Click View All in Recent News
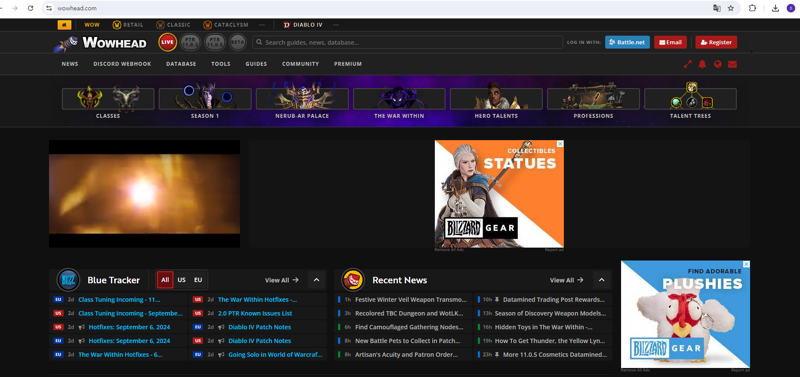Screen dimensions: 800x377 (x=566, y=280)
